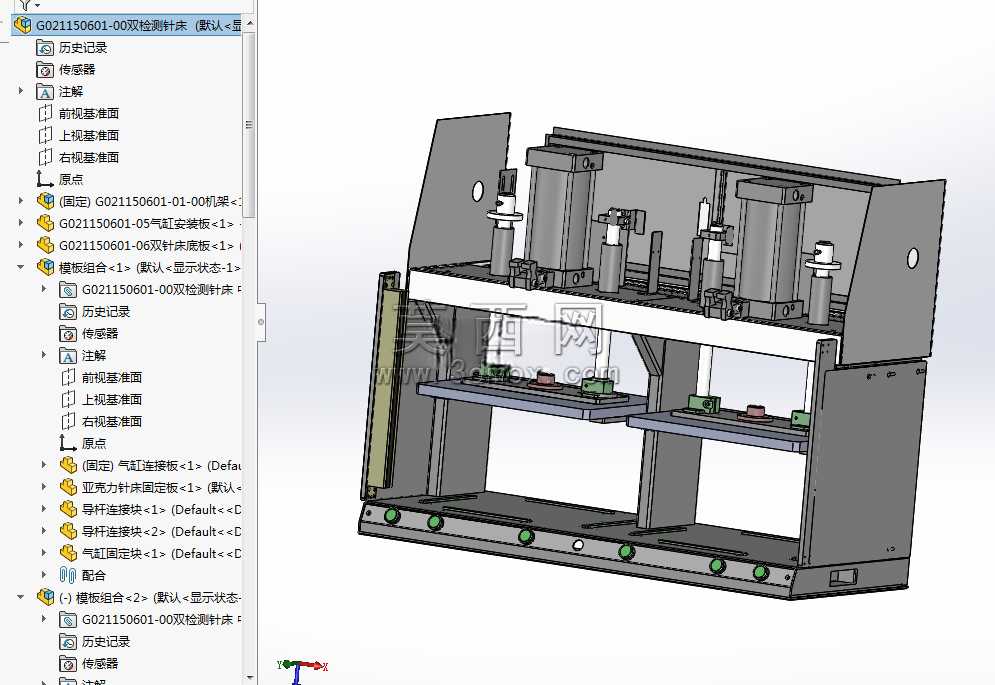Viewport: 995px width, 685px height.
Task: Click the top-level 历史记录 label
Action: pos(83,48)
